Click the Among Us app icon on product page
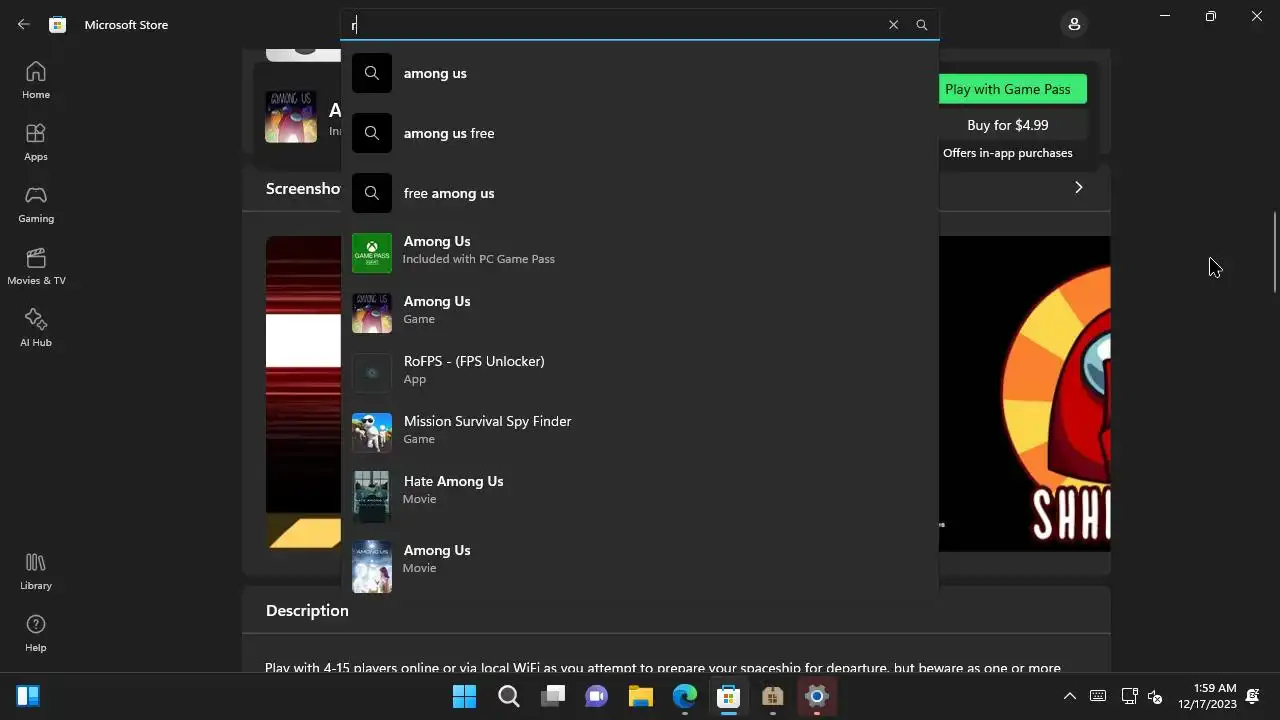This screenshot has width=1280, height=720. point(291,117)
